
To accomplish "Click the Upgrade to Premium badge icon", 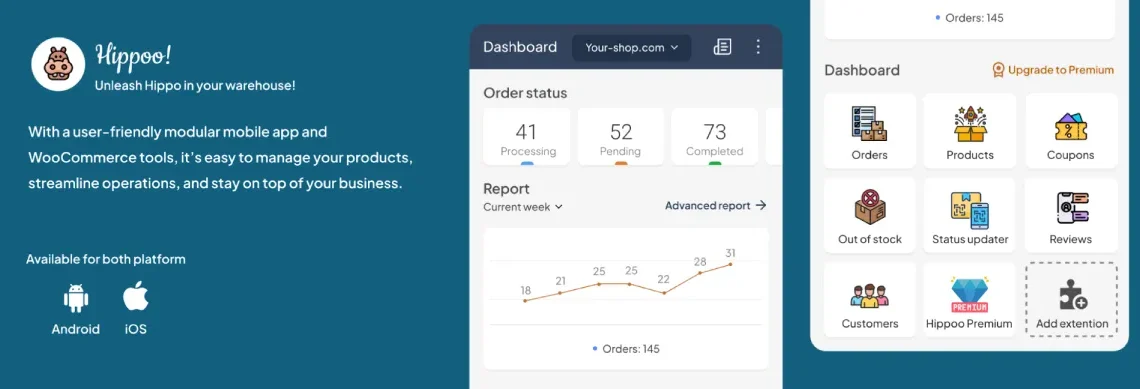I will pyautogui.click(x=998, y=70).
